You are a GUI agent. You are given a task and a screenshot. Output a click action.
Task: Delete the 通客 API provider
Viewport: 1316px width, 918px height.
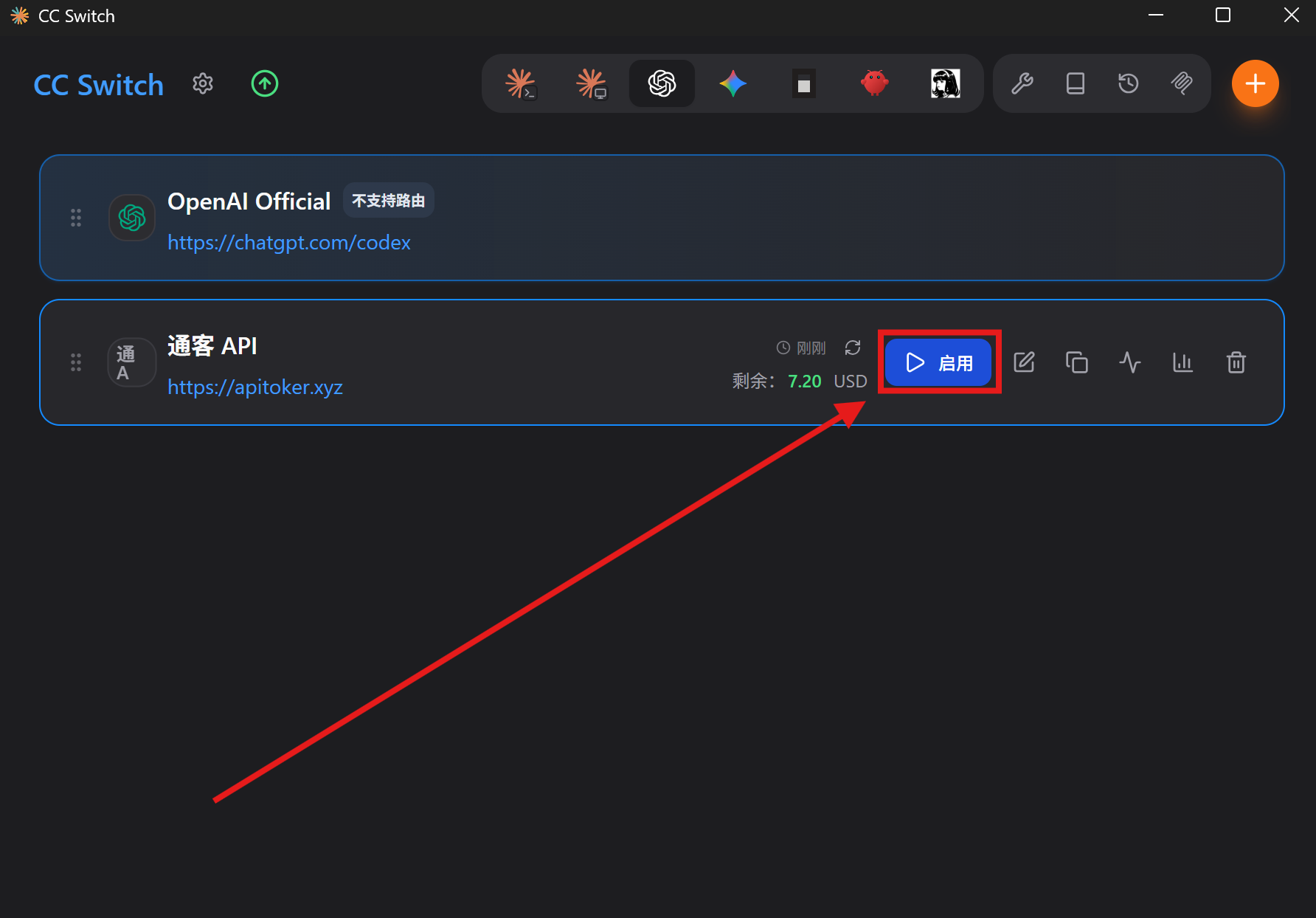pos(1236,362)
